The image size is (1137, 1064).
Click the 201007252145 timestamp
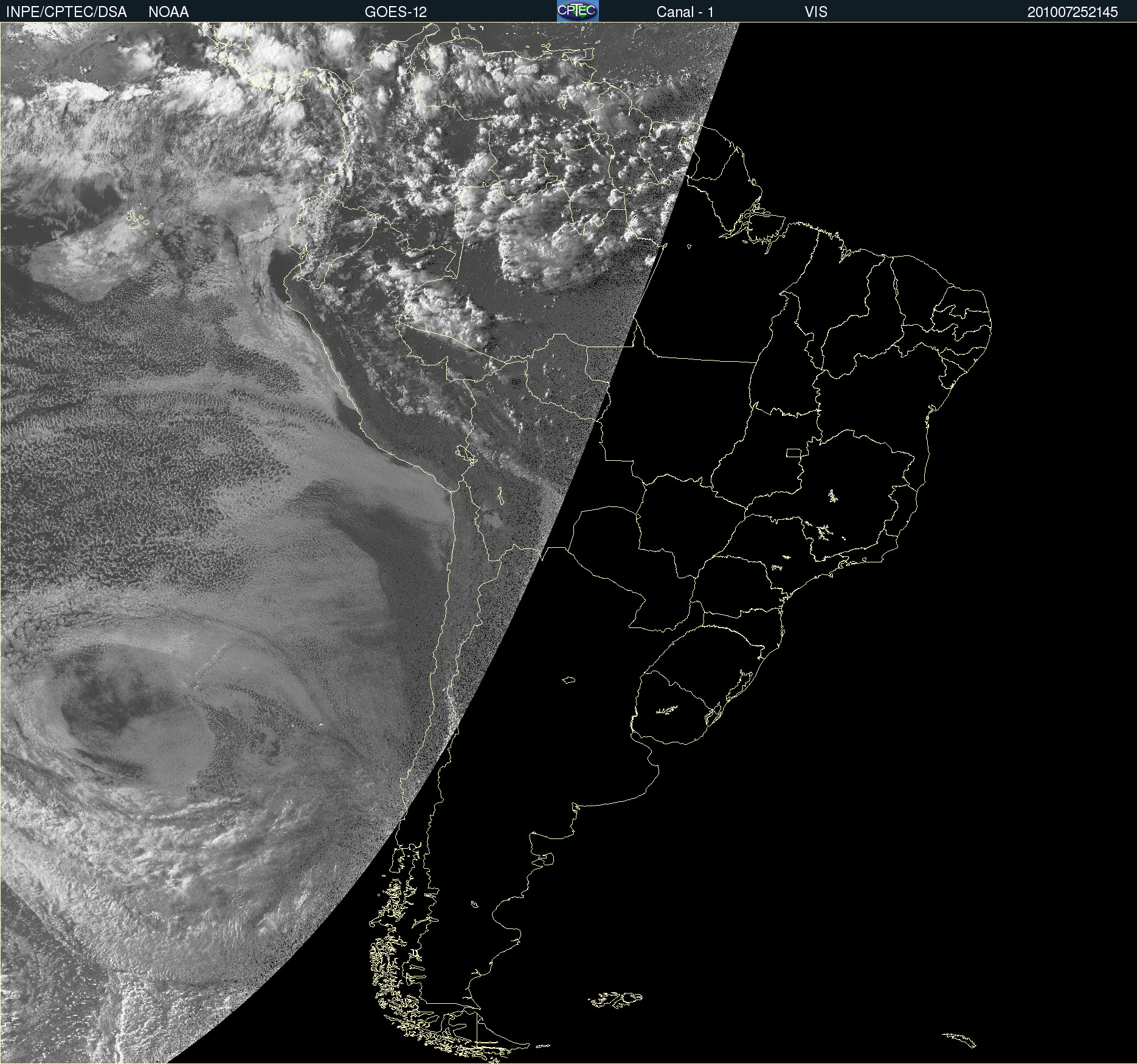1073,12
